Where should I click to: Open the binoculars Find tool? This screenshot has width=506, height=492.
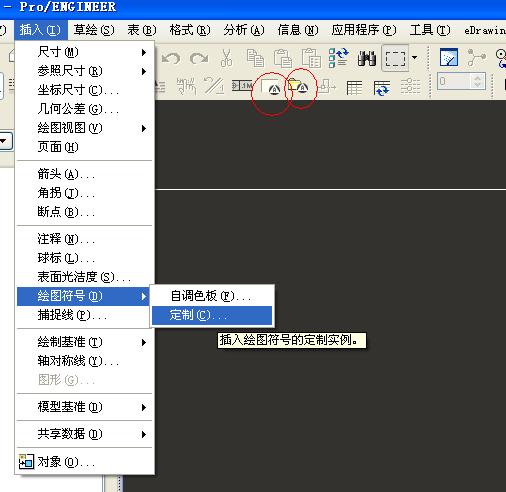[367, 58]
